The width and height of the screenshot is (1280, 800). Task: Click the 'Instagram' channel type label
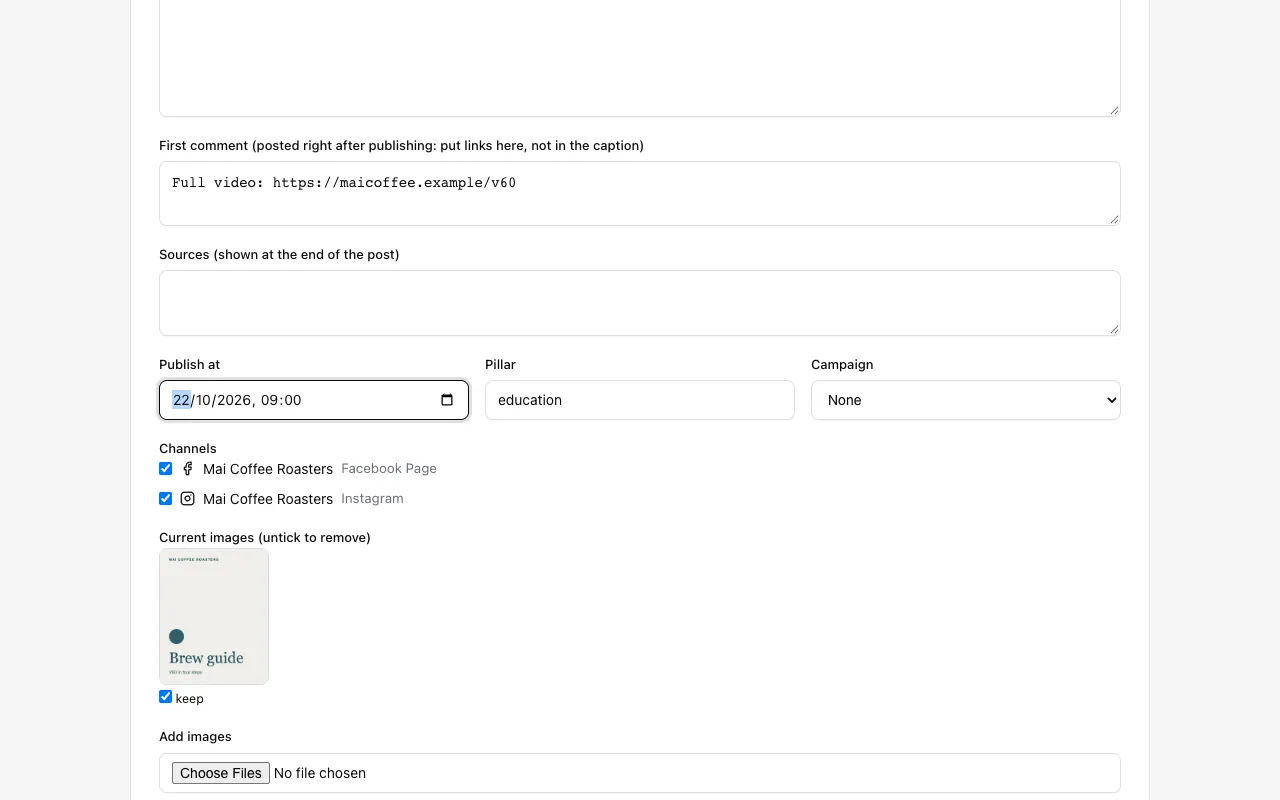(372, 498)
